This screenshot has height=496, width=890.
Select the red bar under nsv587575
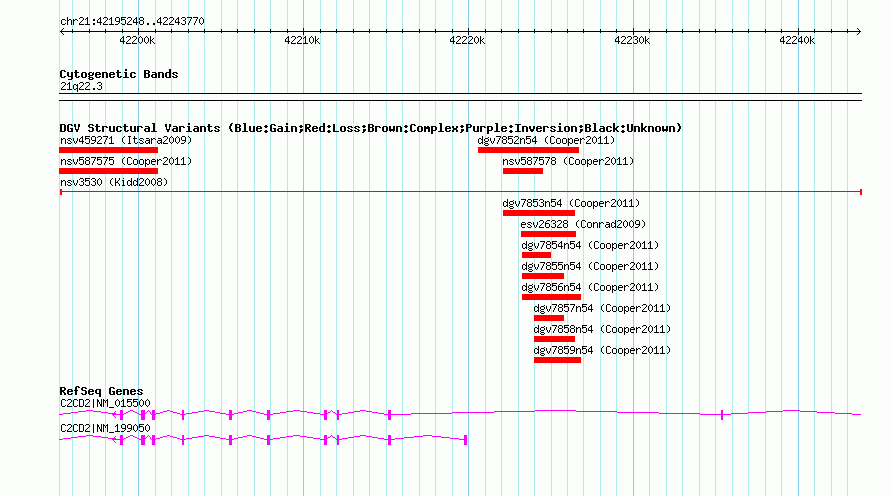click(x=108, y=171)
